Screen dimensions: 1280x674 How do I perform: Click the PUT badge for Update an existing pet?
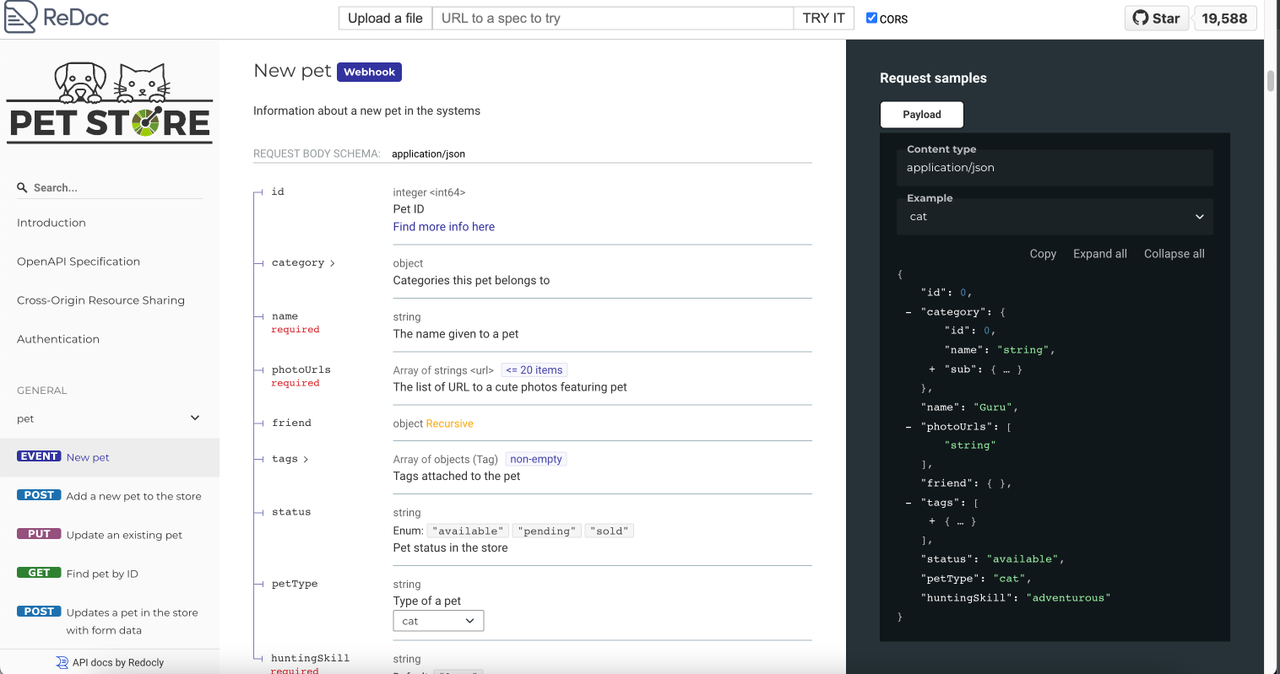coord(38,533)
